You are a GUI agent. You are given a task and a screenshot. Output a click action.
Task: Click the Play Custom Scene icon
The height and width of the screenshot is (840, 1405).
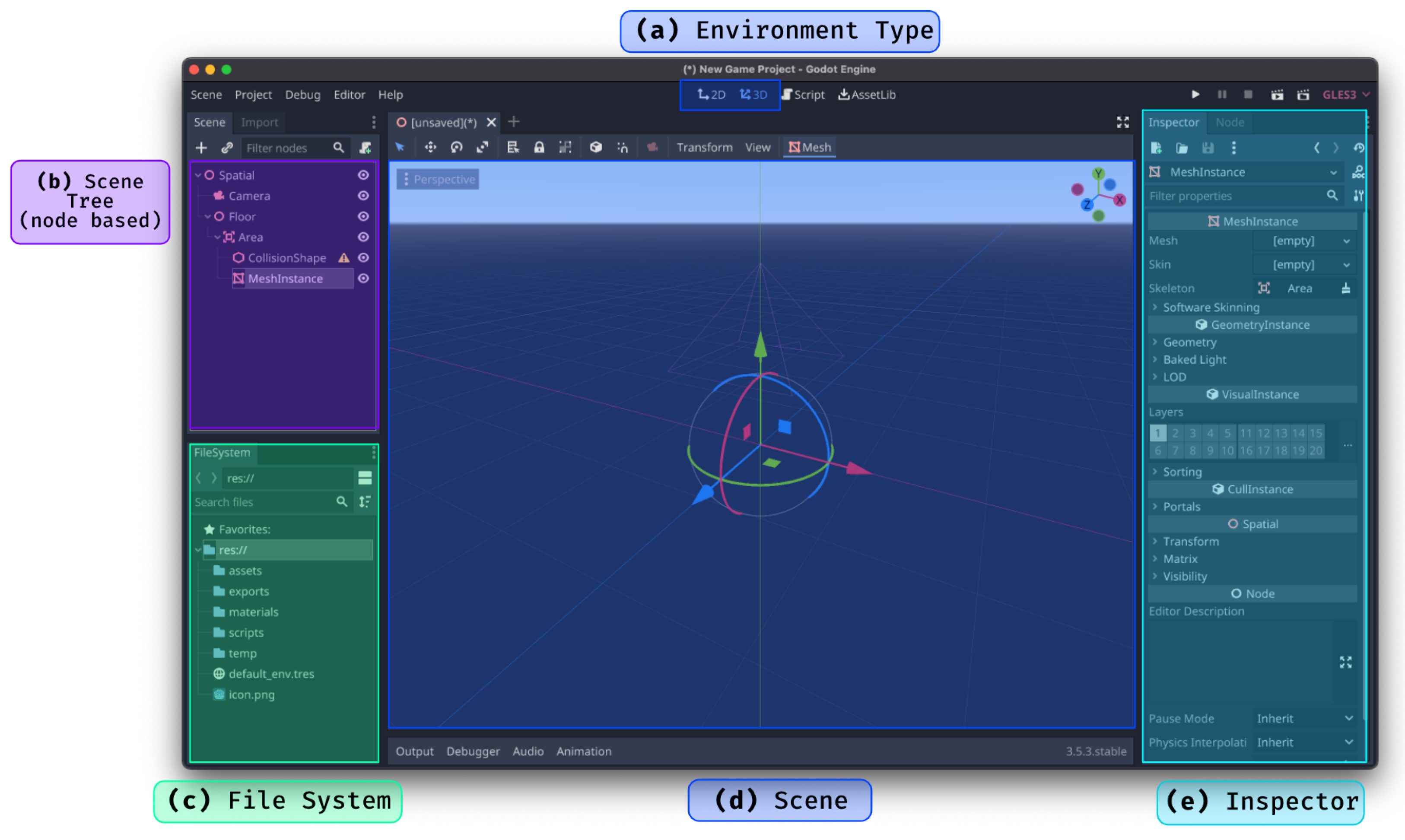coord(1303,95)
